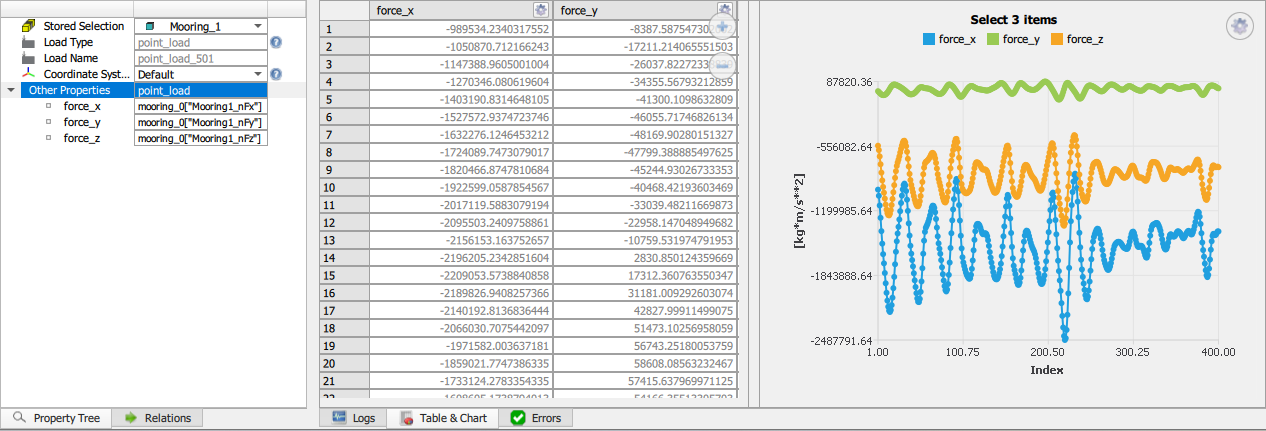Image resolution: width=1266 pixels, height=431 pixels.
Task: Click the Coordinate System axes icon
Action: click(28, 74)
